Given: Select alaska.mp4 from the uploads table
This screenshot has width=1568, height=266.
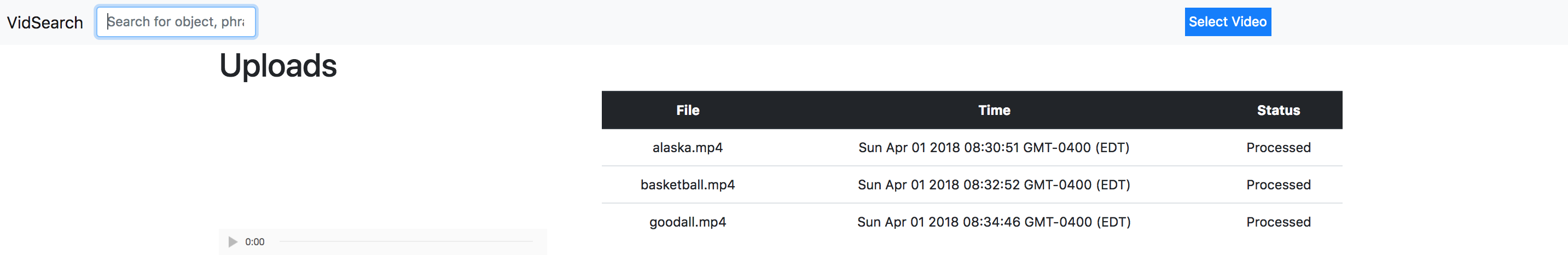Looking at the screenshot, I should pos(687,147).
